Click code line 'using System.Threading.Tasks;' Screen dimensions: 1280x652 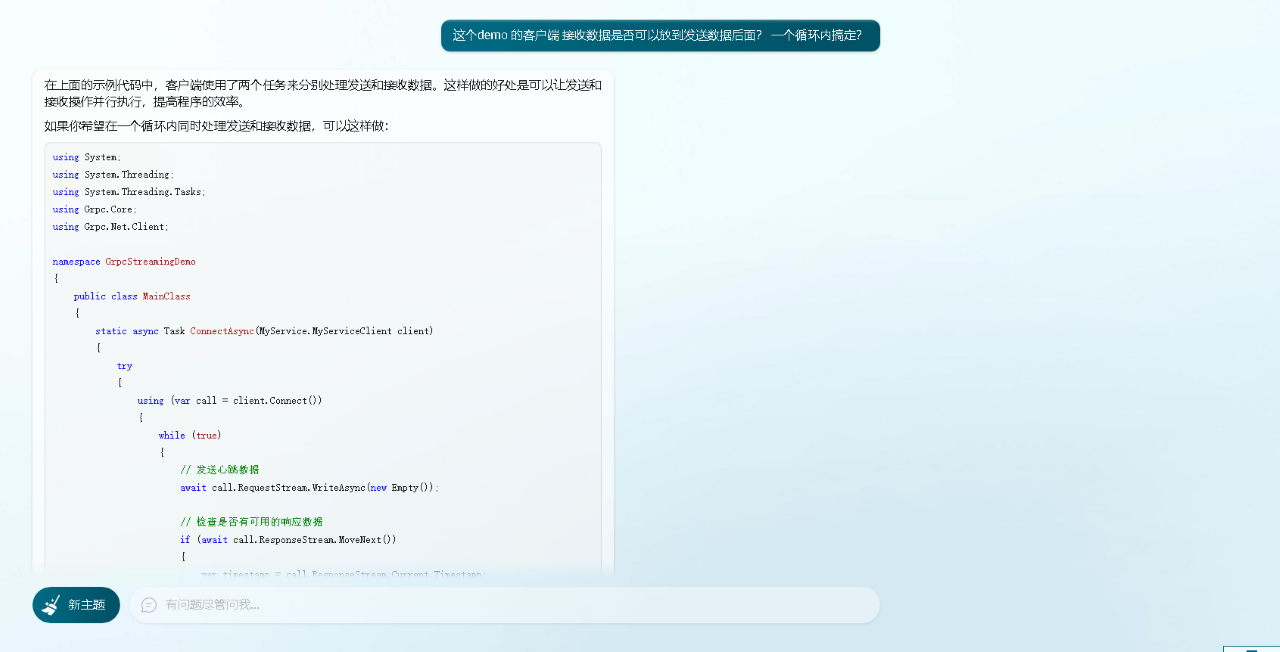pyautogui.click(x=129, y=192)
